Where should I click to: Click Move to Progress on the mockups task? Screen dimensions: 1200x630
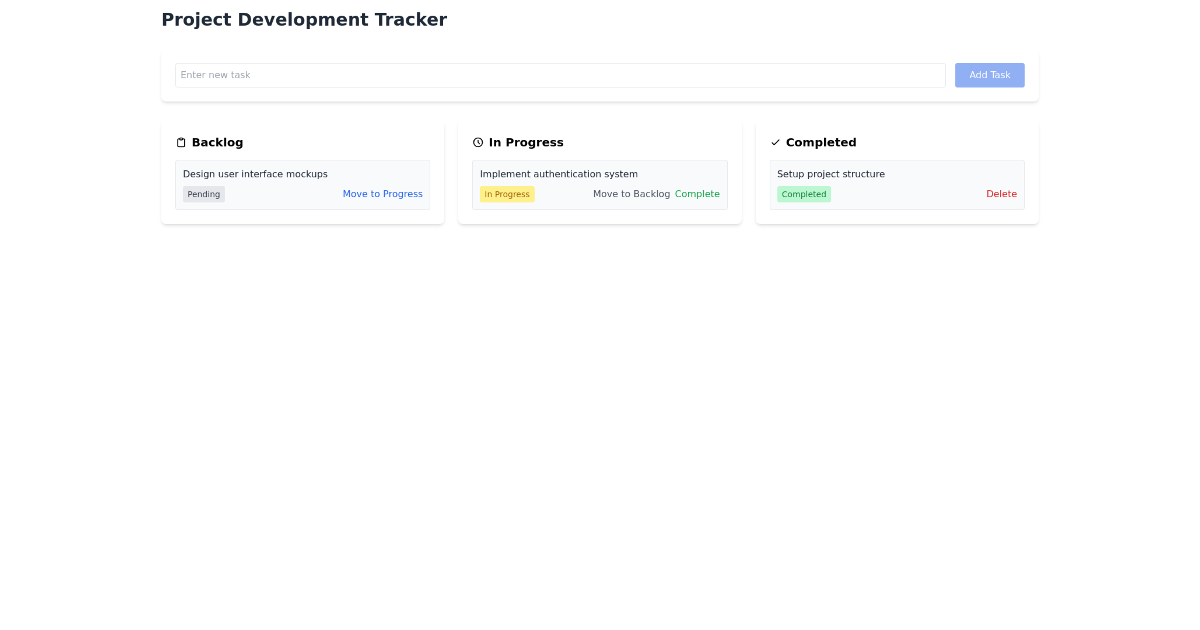tap(383, 193)
